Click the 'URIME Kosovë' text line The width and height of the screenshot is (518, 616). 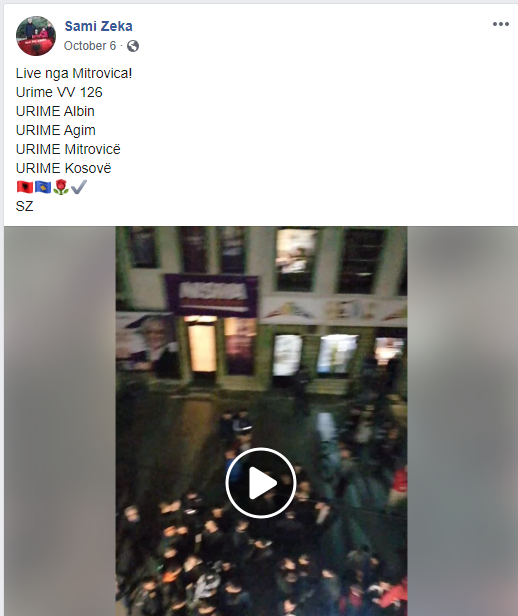(63, 168)
